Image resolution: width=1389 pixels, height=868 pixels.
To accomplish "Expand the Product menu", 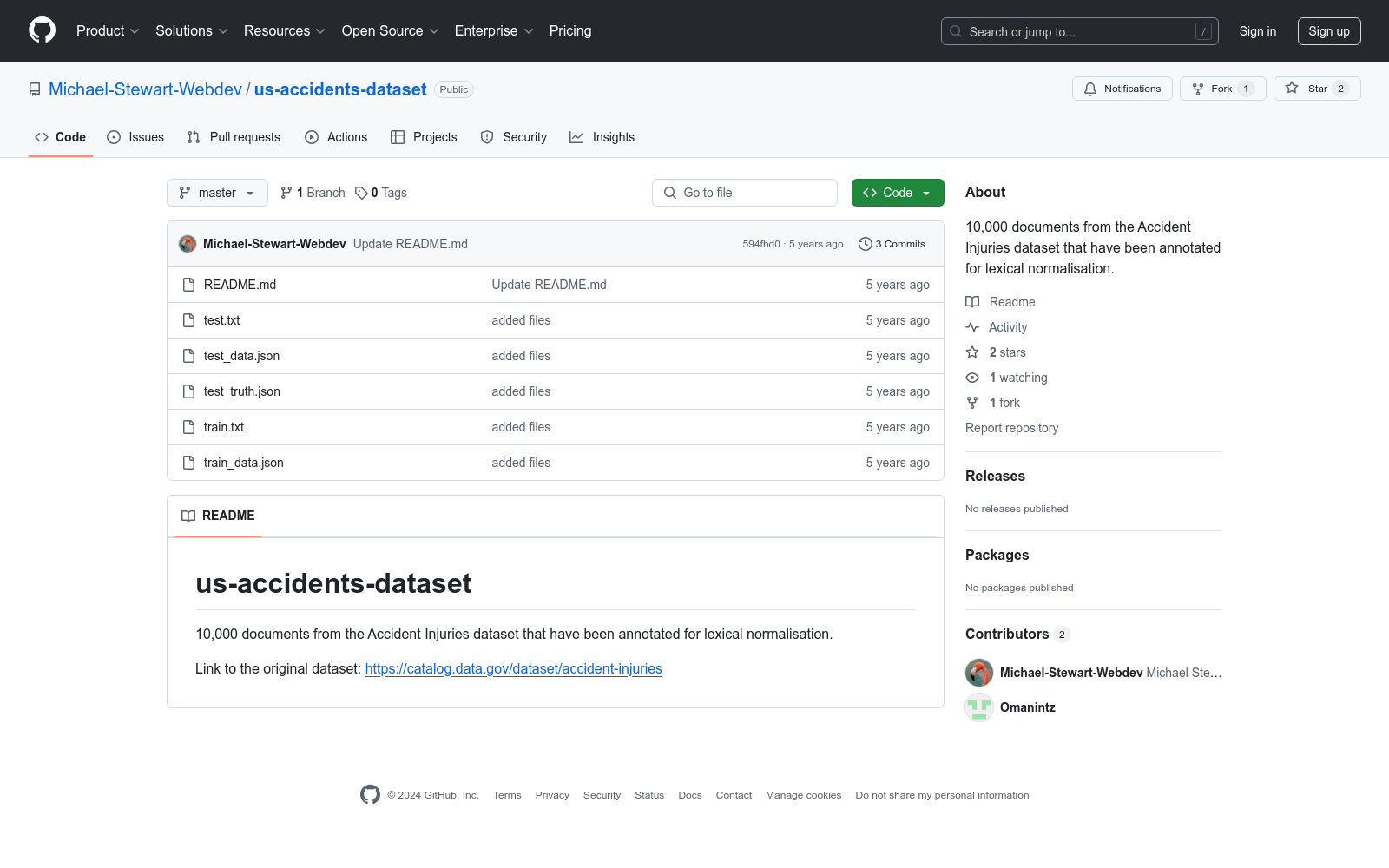I will coord(108,30).
